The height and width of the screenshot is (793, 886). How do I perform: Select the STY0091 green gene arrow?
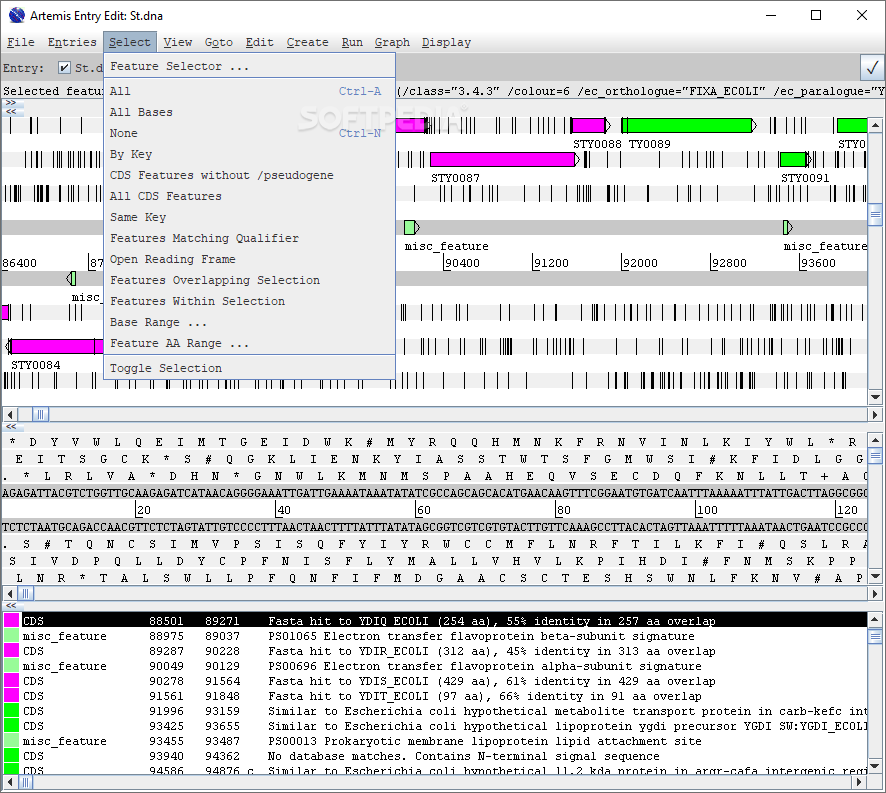pyautogui.click(x=794, y=159)
